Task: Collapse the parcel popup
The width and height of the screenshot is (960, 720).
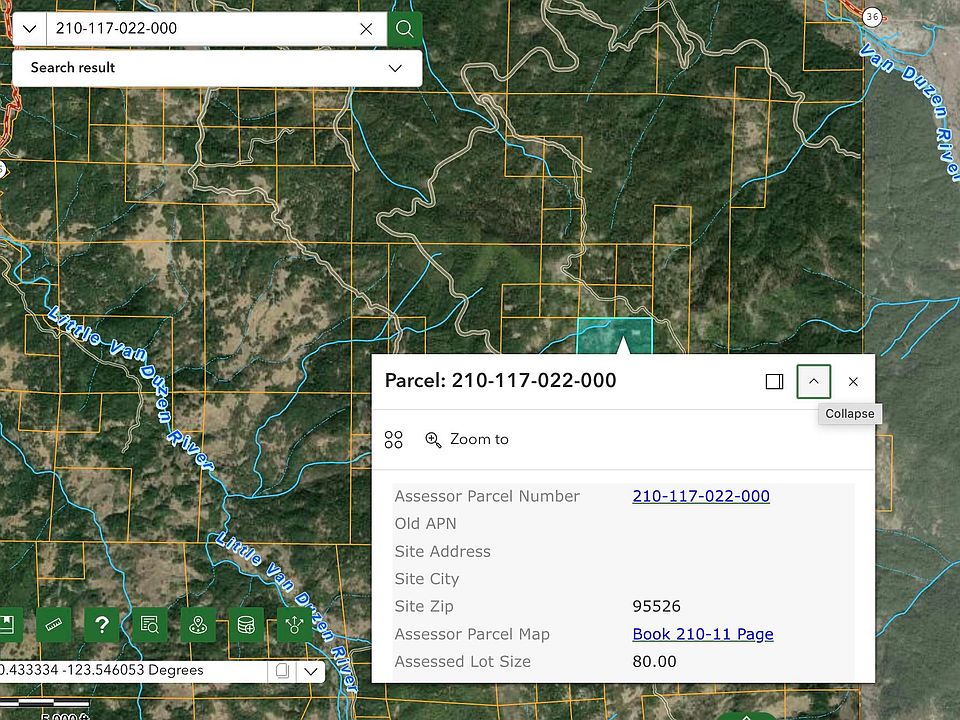Action: pos(814,381)
